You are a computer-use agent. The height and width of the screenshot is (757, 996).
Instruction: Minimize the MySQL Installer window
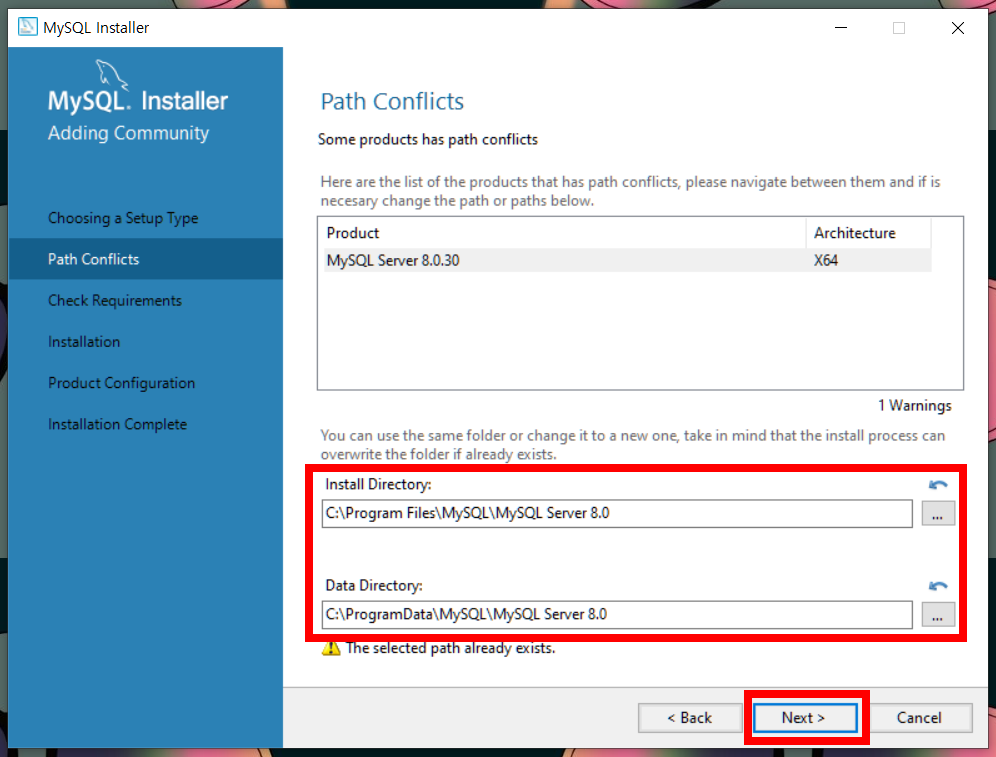click(x=841, y=27)
